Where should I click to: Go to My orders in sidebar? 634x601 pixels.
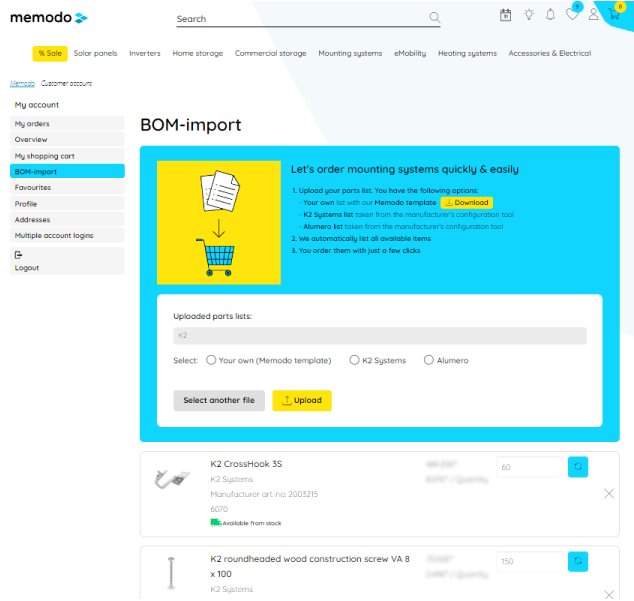click(x=67, y=123)
